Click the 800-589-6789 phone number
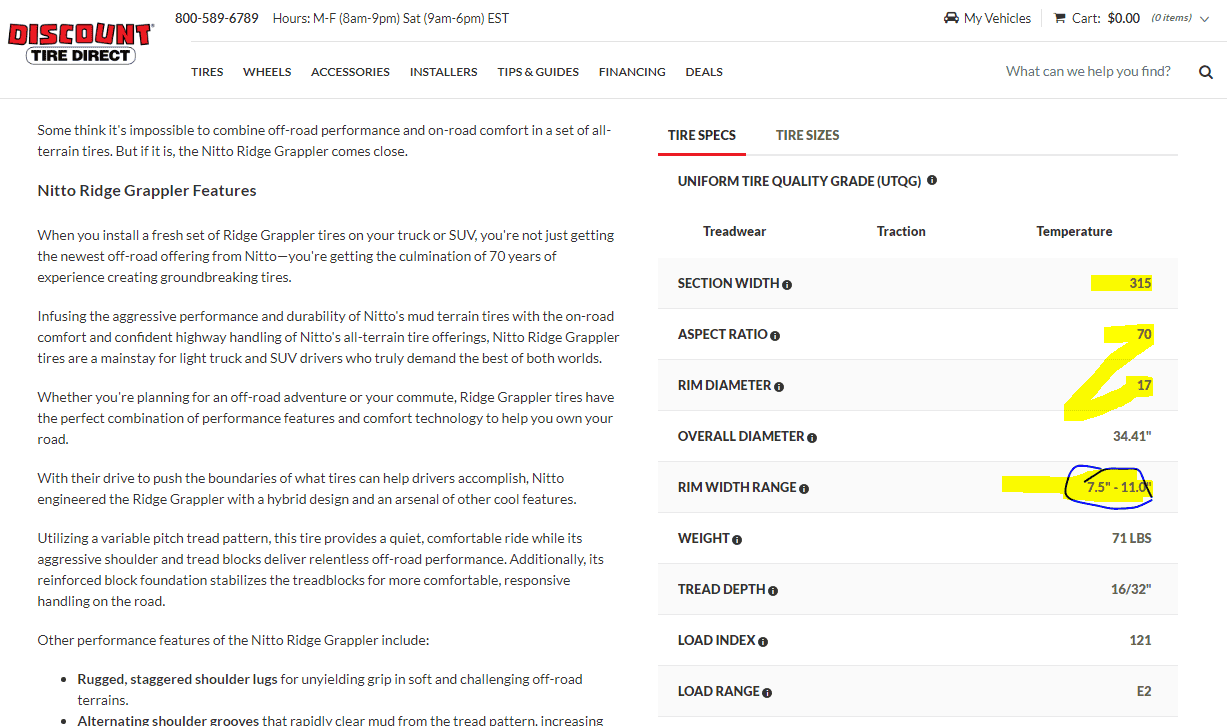Viewport: 1227px width, 726px height. click(x=217, y=18)
